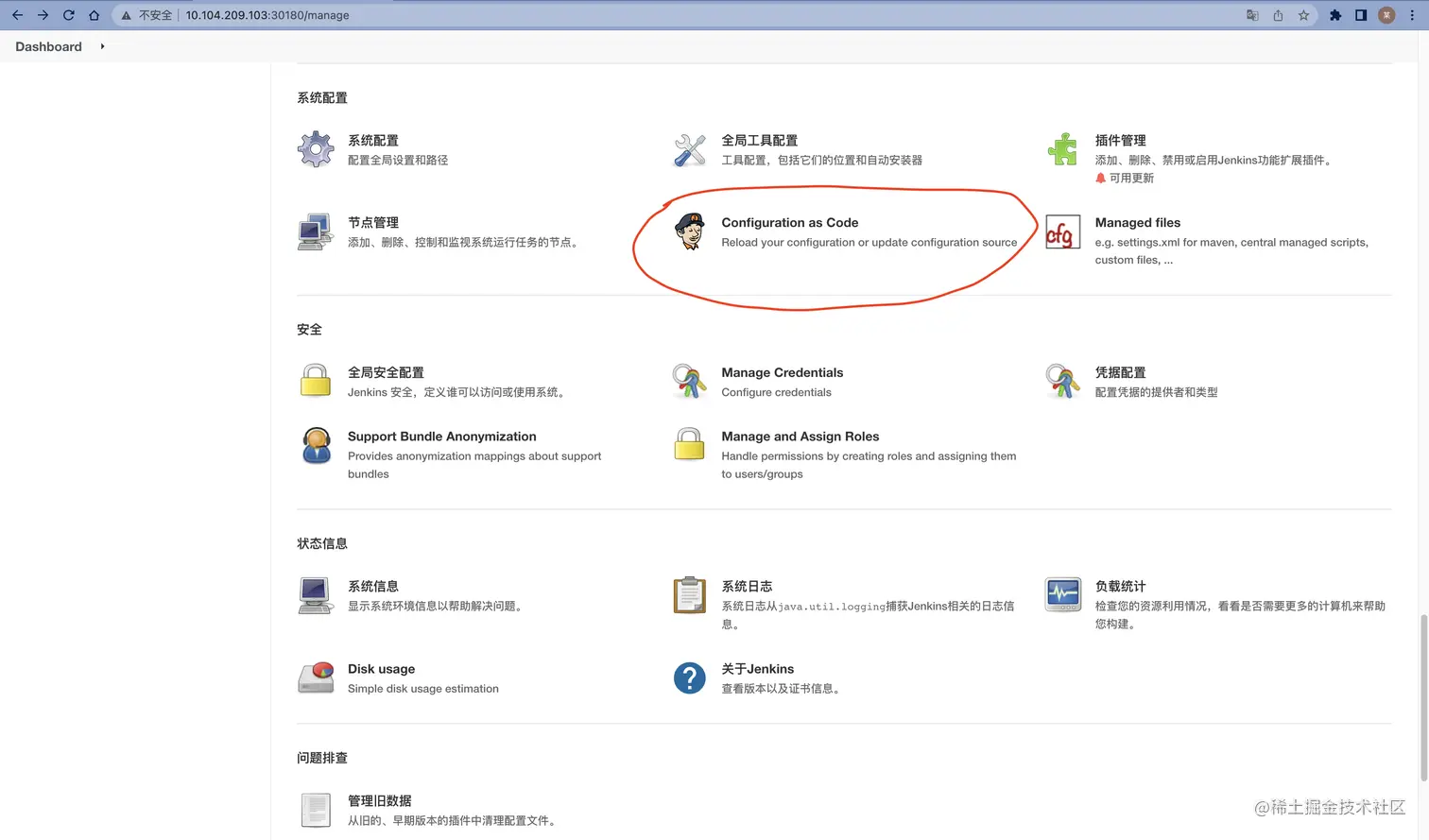Open the 凭据配置 link

pyautogui.click(x=1120, y=372)
